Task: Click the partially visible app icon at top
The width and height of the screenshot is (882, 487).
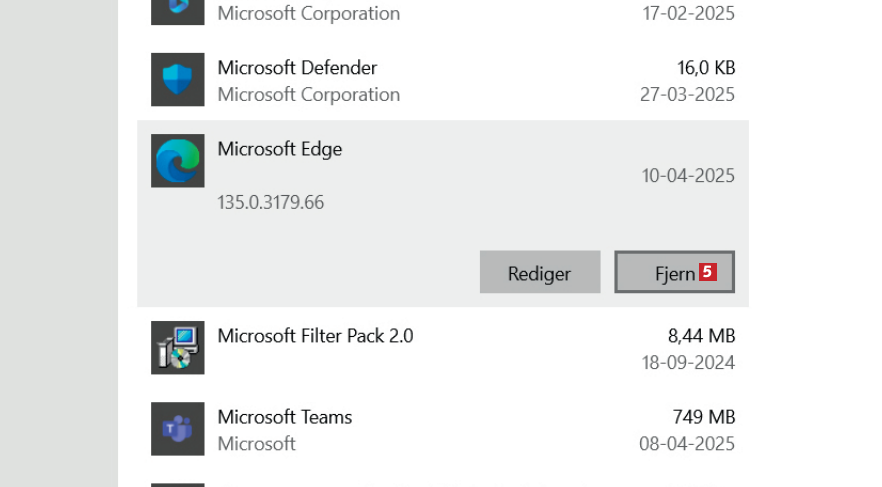Action: (178, 11)
